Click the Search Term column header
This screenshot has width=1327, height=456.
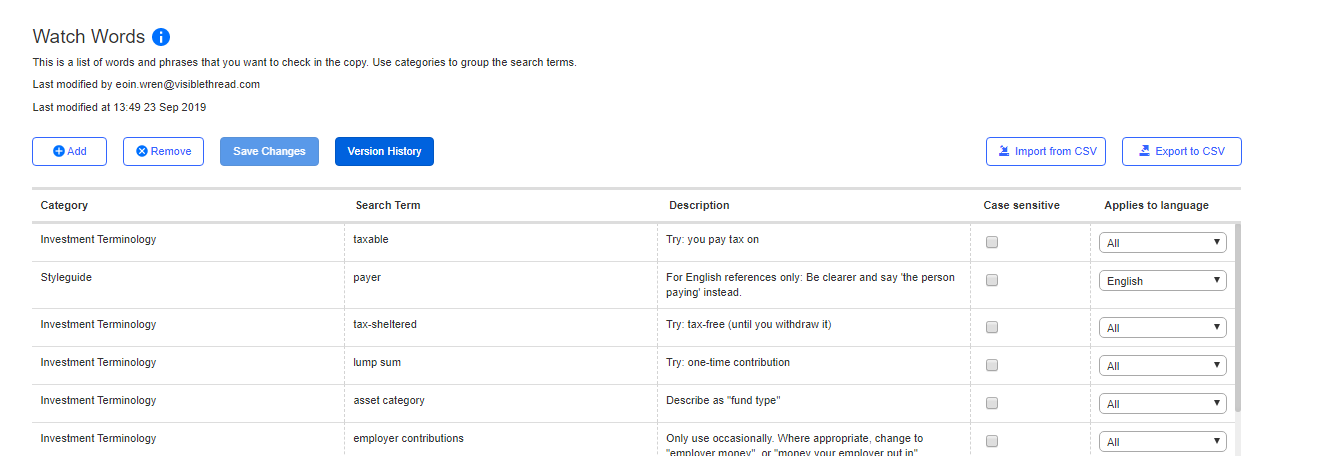tap(388, 205)
